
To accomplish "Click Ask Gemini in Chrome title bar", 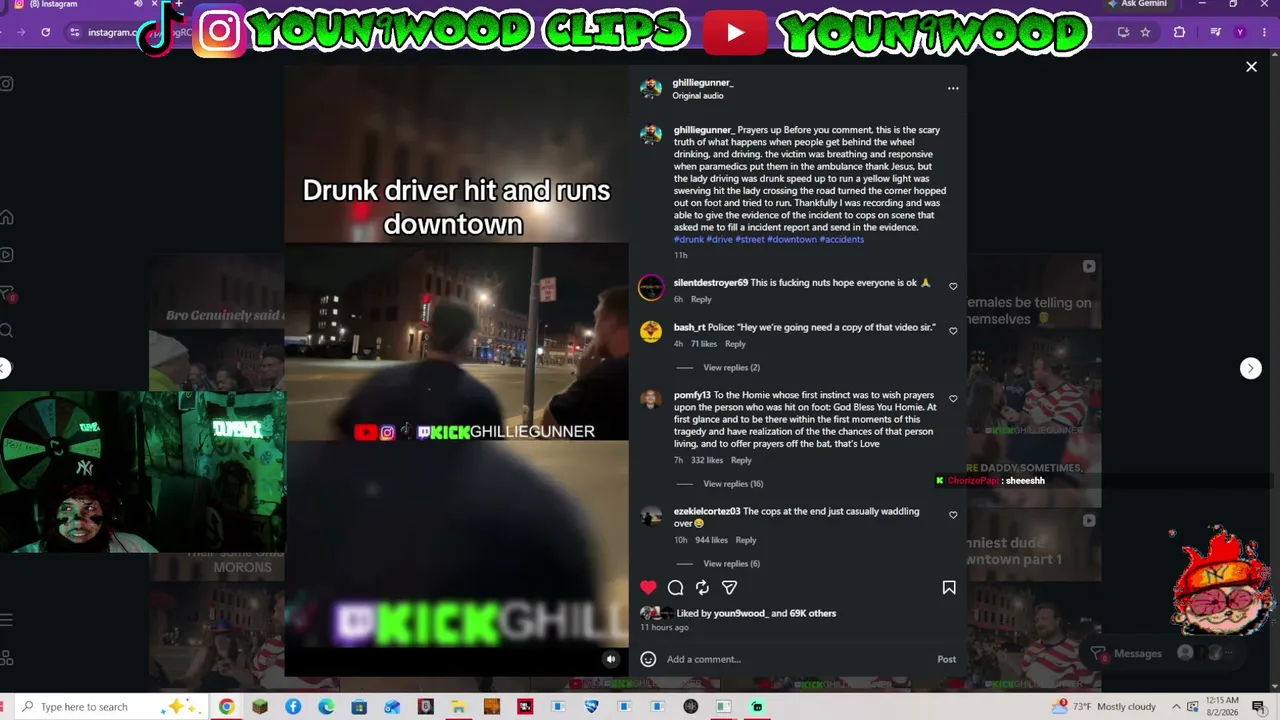I will [1138, 5].
